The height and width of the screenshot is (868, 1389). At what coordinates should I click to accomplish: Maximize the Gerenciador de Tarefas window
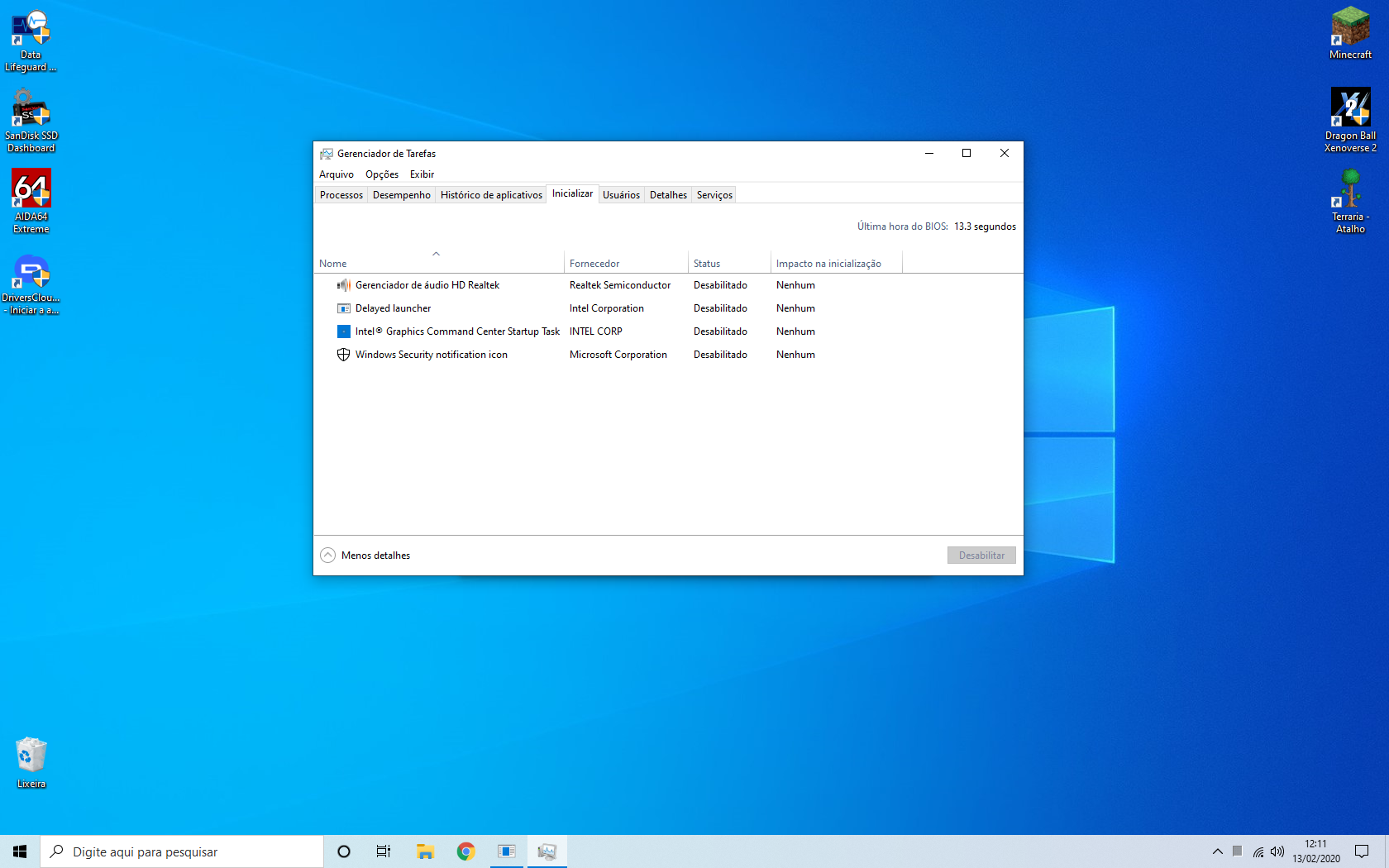pyautogui.click(x=967, y=154)
